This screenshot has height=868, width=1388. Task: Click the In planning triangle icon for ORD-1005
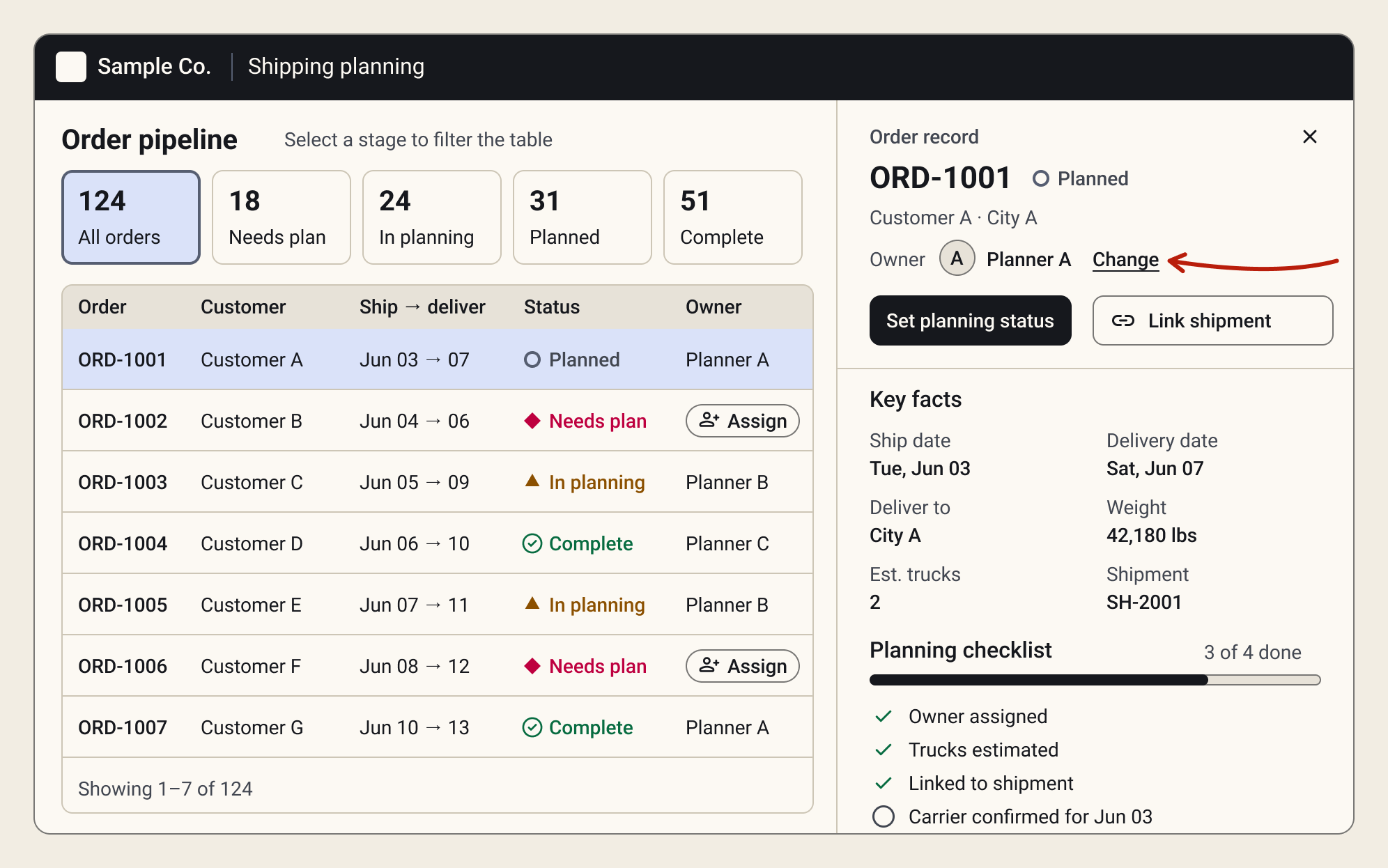532,603
